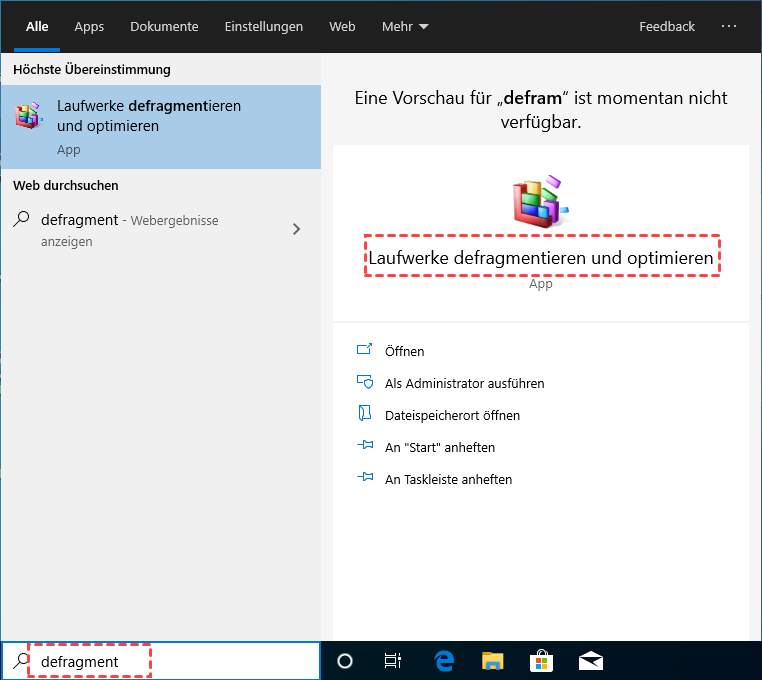762x680 pixels.
Task: Open defragment web results entry
Action: click(161, 230)
